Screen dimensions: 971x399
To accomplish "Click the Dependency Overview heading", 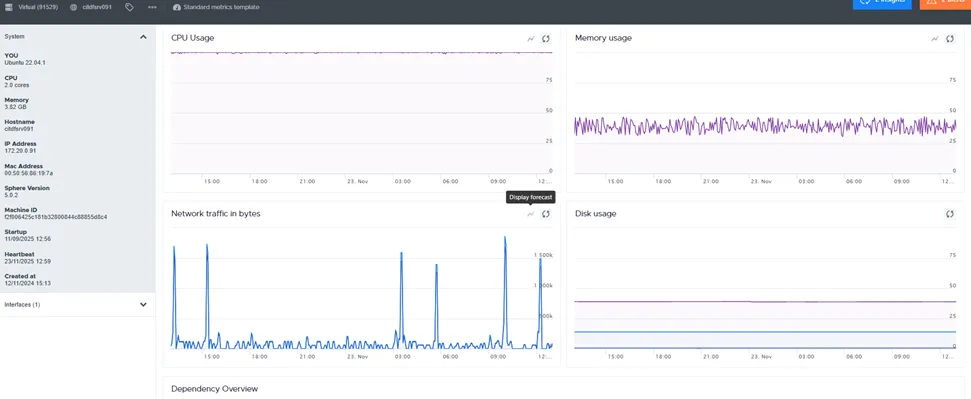I will (x=214, y=388).
